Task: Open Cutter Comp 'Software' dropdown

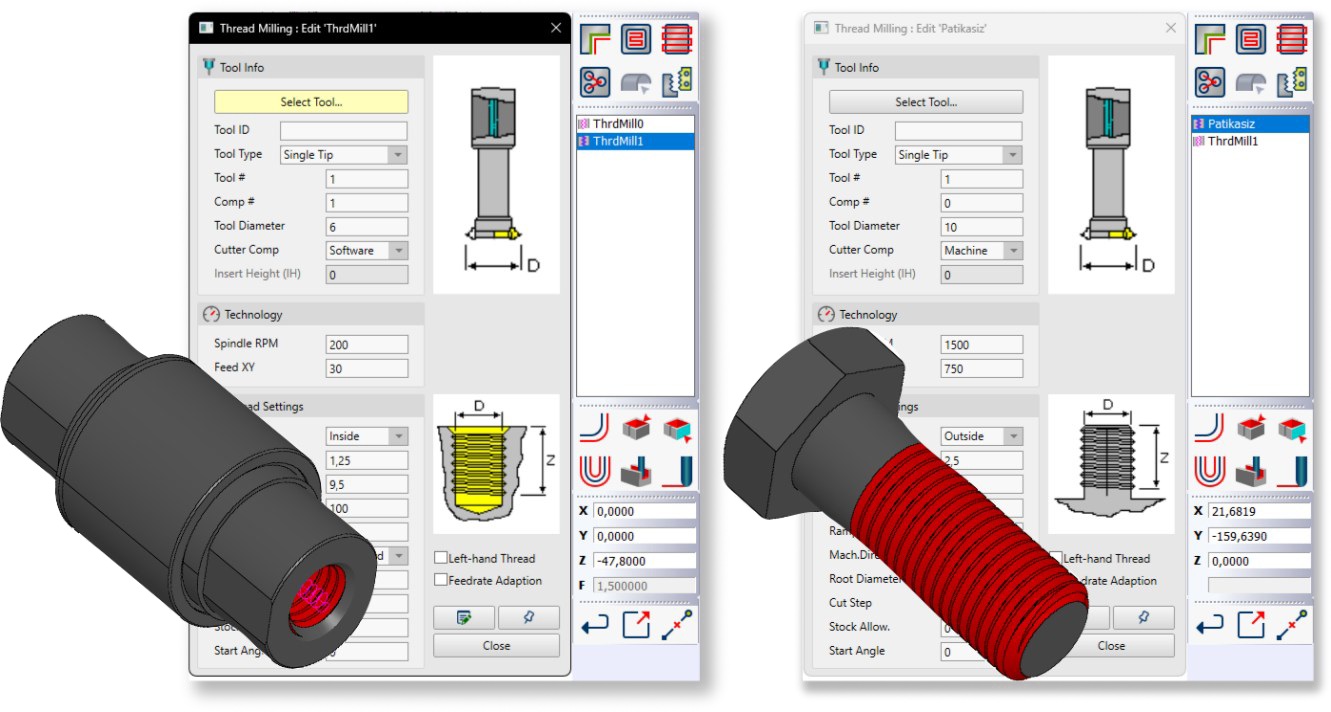Action: [x=367, y=250]
